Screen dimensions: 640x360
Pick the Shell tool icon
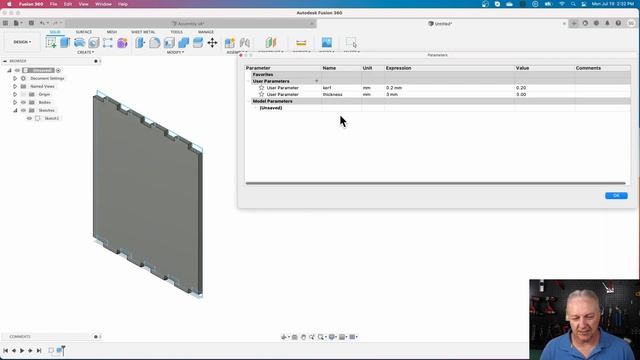click(x=169, y=42)
